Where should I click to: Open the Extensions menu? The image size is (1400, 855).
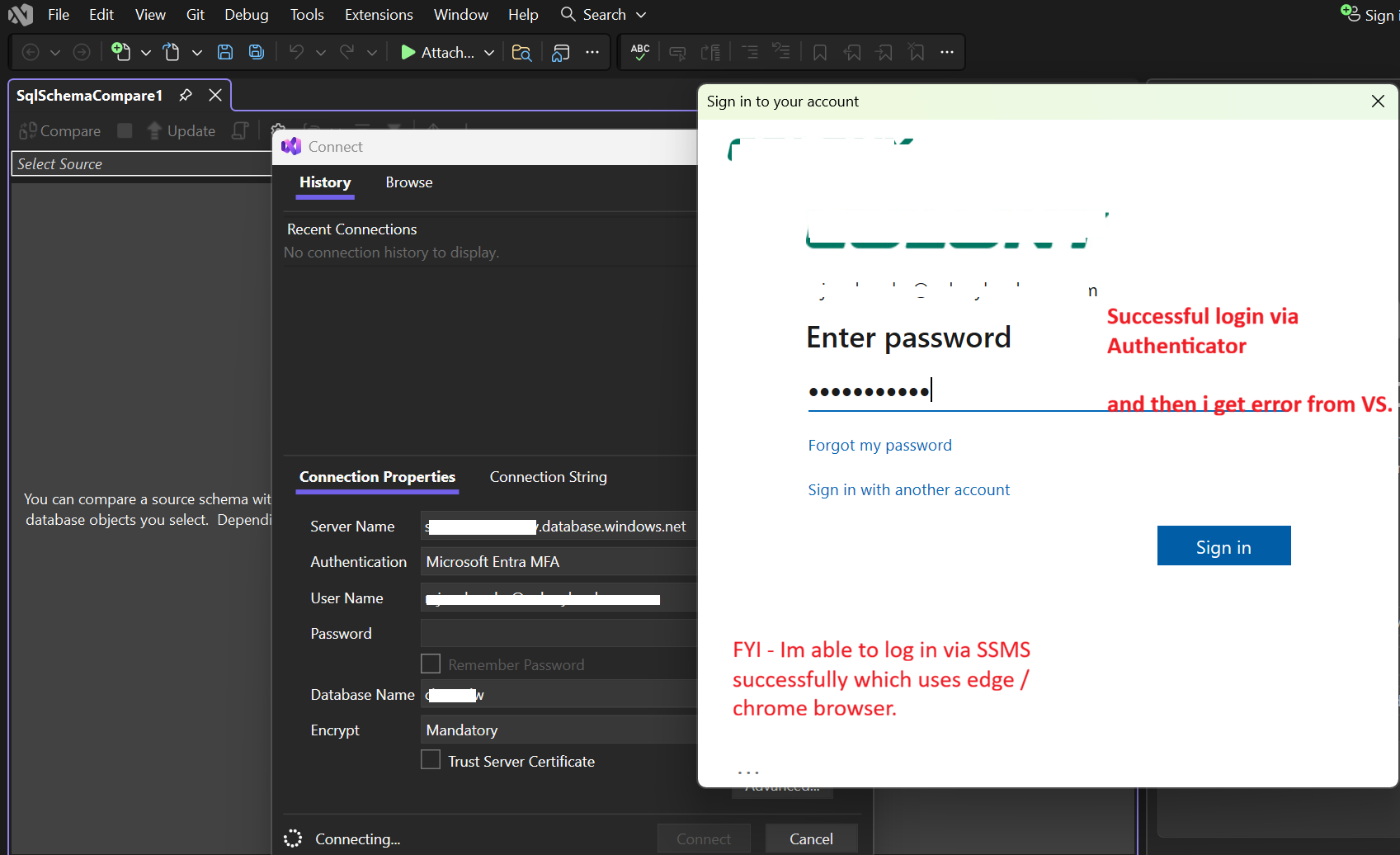click(x=379, y=14)
